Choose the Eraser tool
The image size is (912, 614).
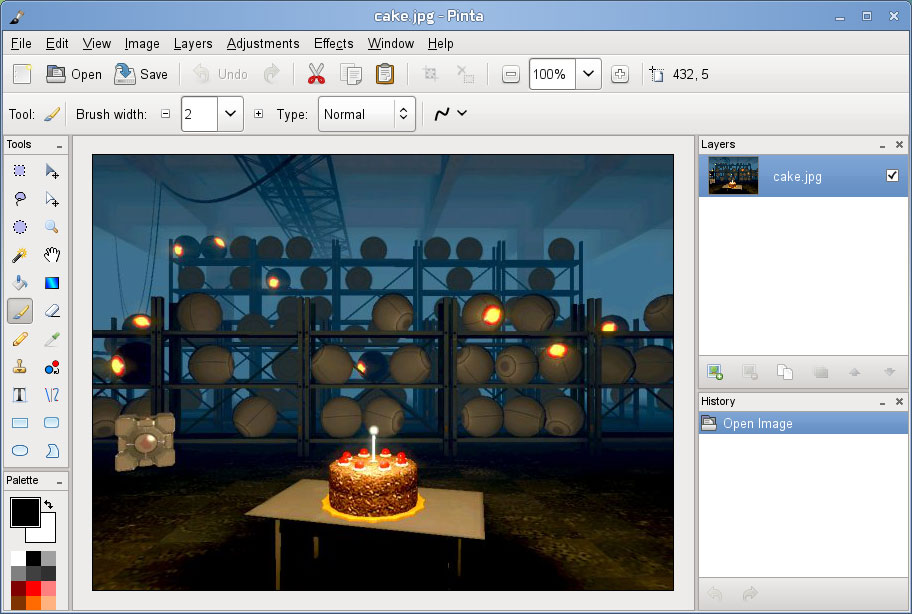click(x=52, y=311)
